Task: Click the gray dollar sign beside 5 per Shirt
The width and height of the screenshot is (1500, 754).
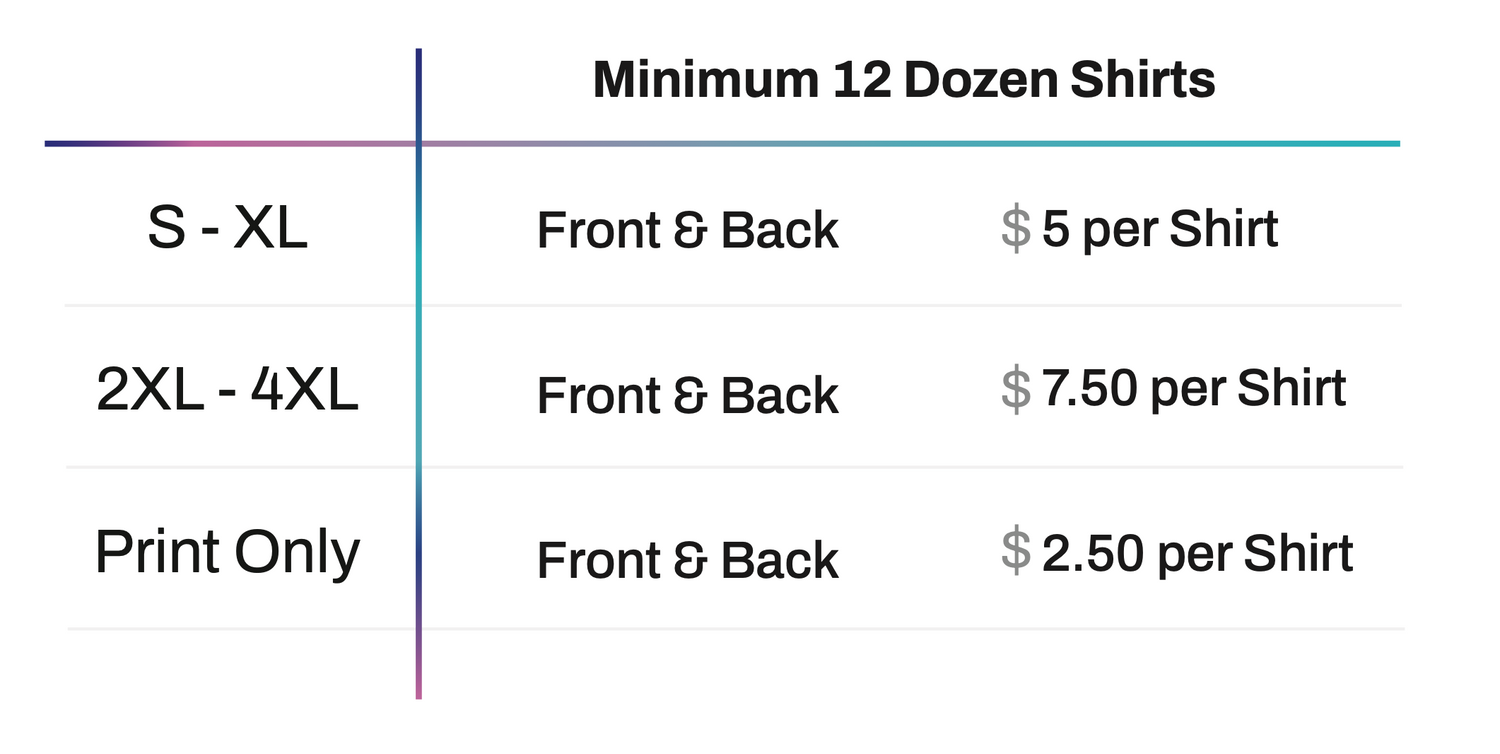Action: [x=1016, y=229]
